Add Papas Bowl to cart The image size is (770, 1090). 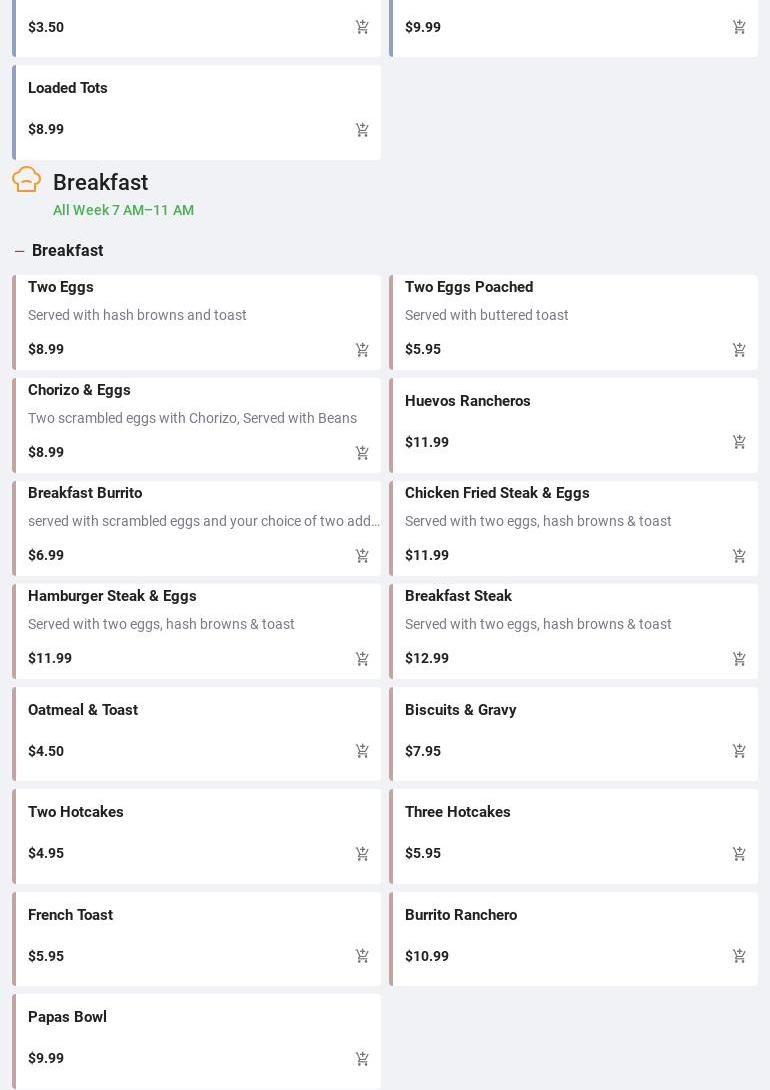362,1059
